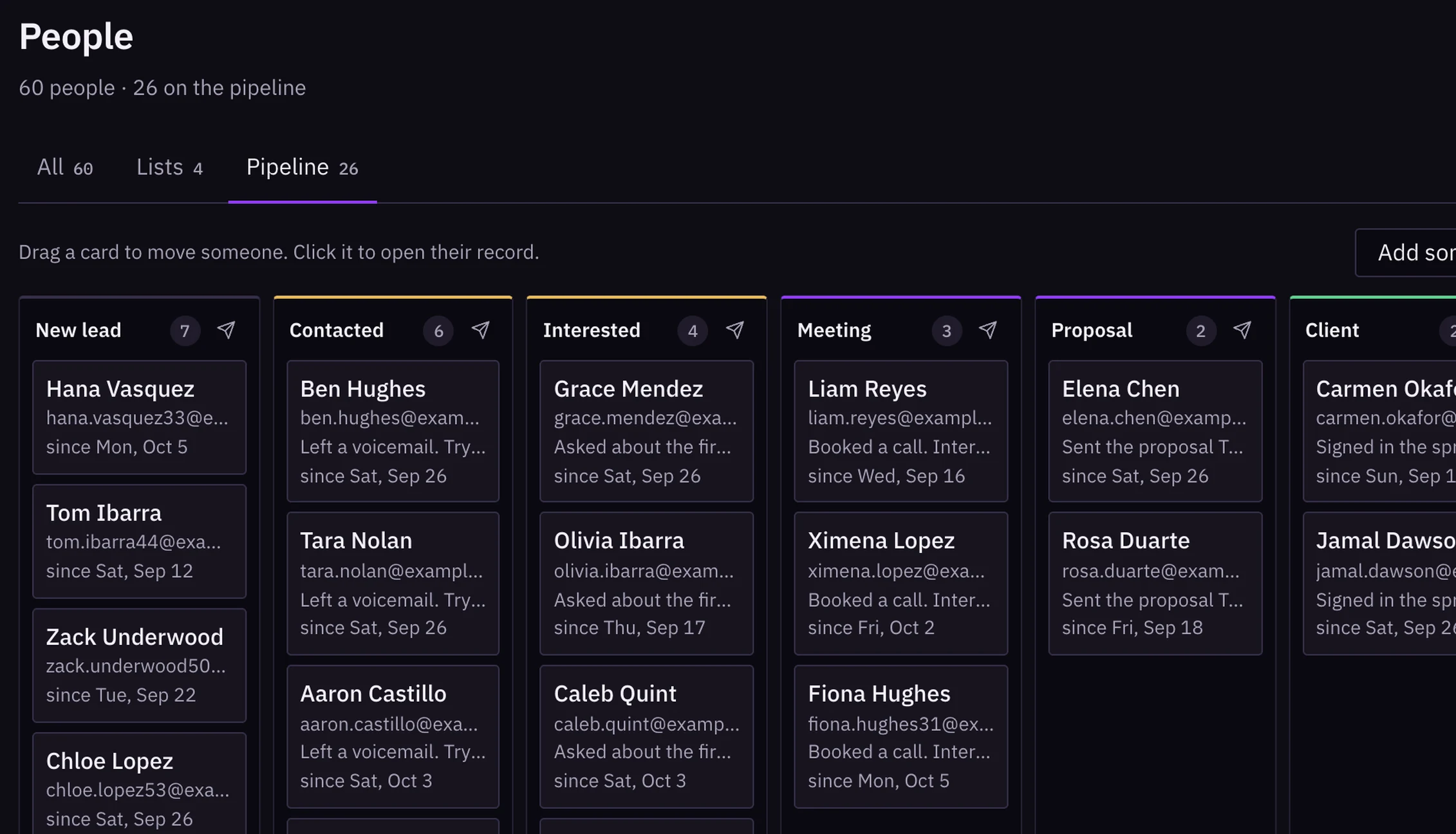Open Liam Reyes's card
Screen dimensions: 1456x834
pos(901,431)
